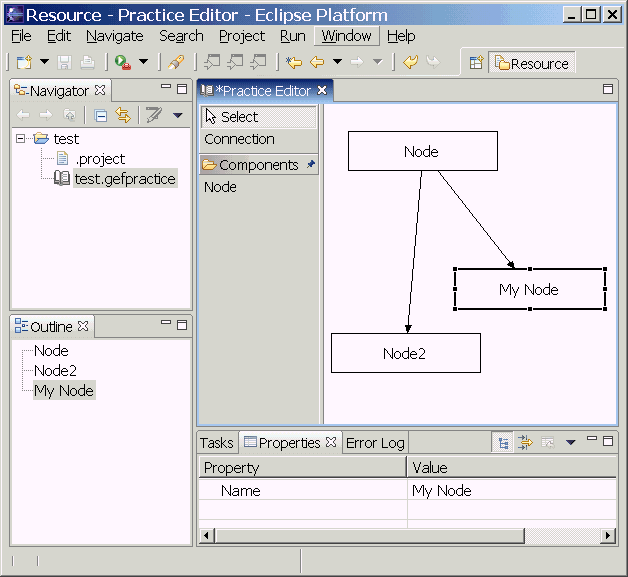
Task: Open the Window menu
Action: click(346, 36)
